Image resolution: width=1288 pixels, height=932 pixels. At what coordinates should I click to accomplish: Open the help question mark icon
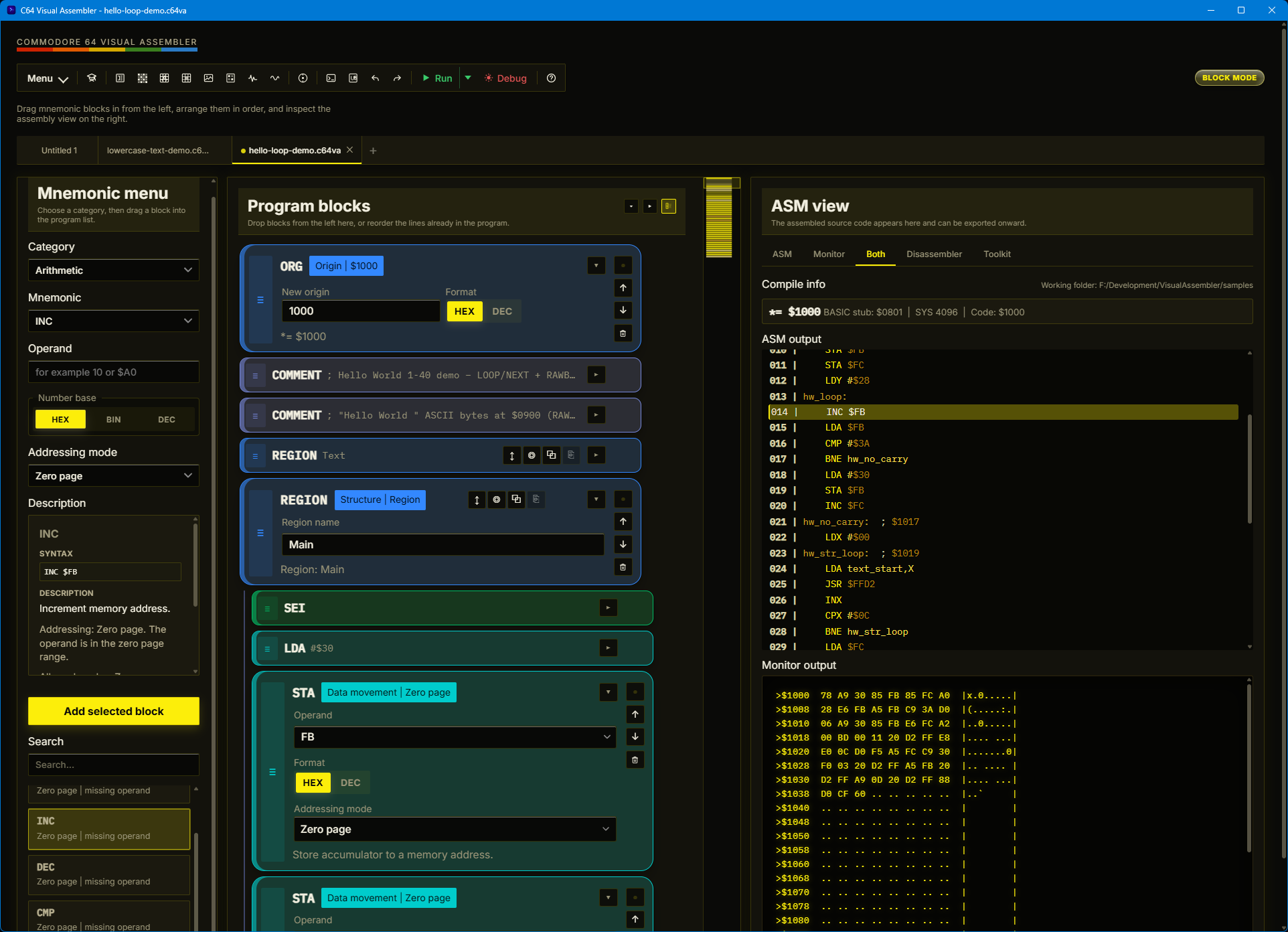point(551,78)
